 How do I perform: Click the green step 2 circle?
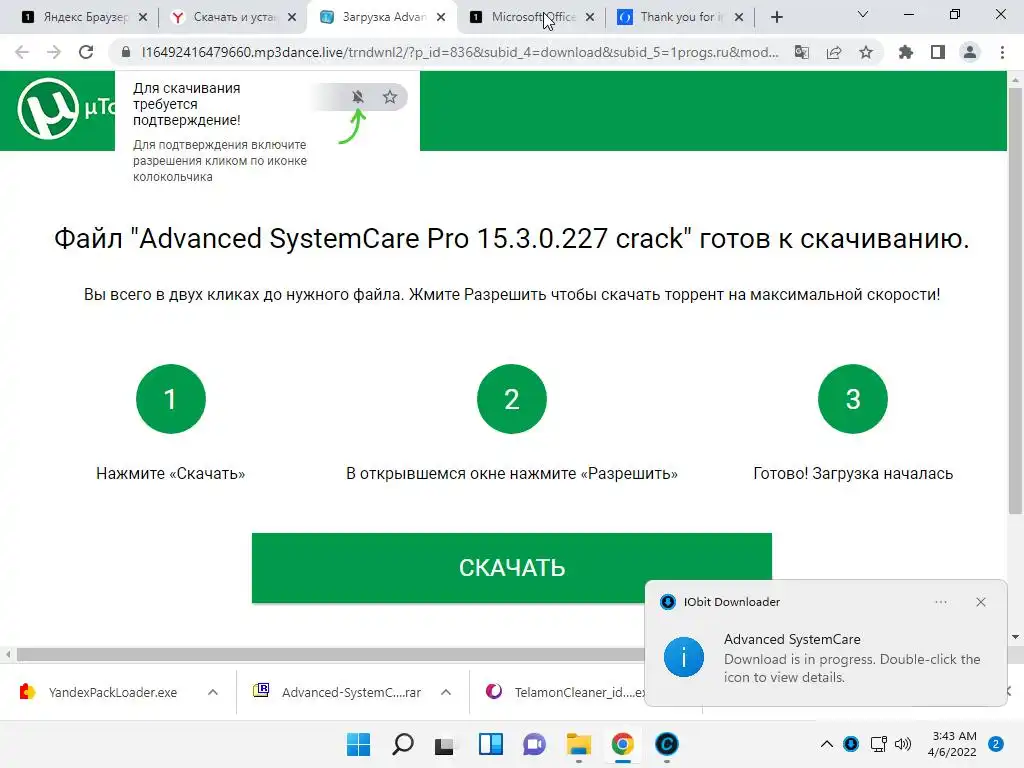(512, 399)
